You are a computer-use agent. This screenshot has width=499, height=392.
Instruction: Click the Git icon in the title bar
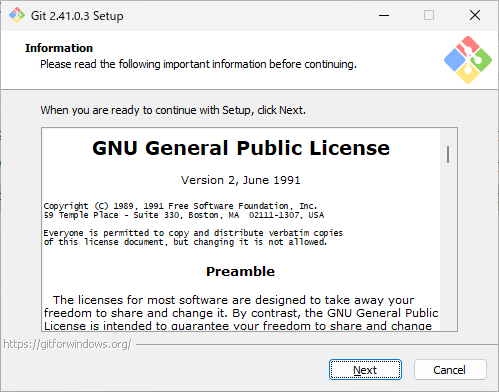pos(17,15)
